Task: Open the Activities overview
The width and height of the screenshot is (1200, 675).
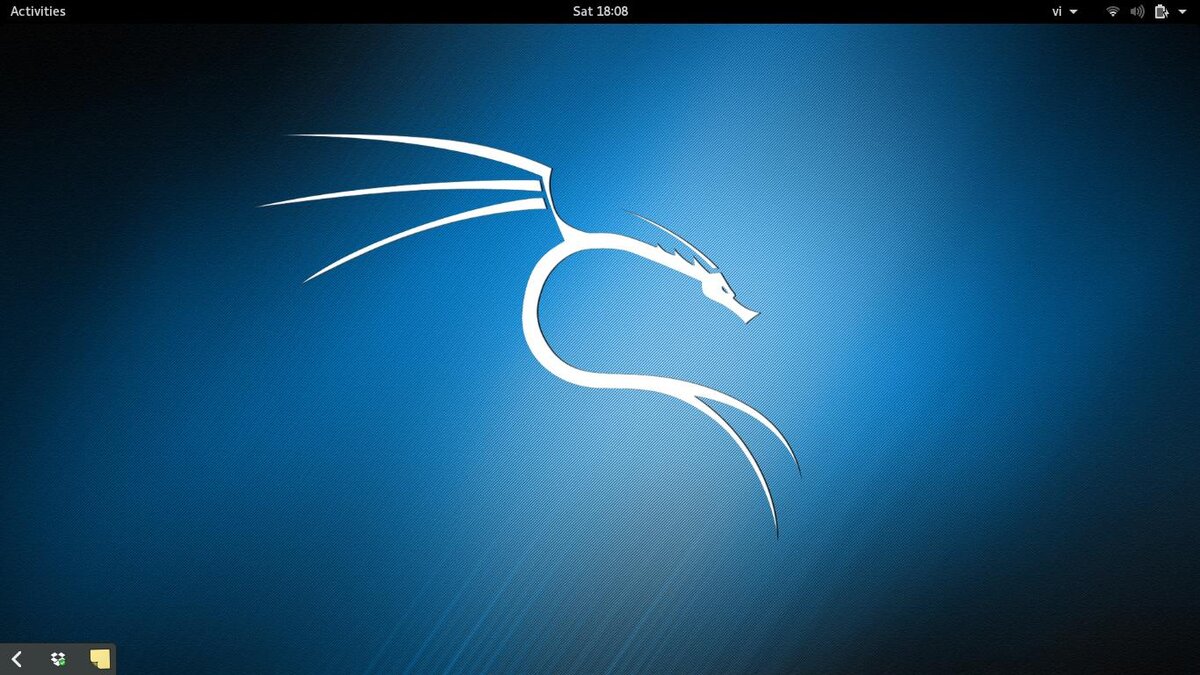Action: [x=38, y=11]
